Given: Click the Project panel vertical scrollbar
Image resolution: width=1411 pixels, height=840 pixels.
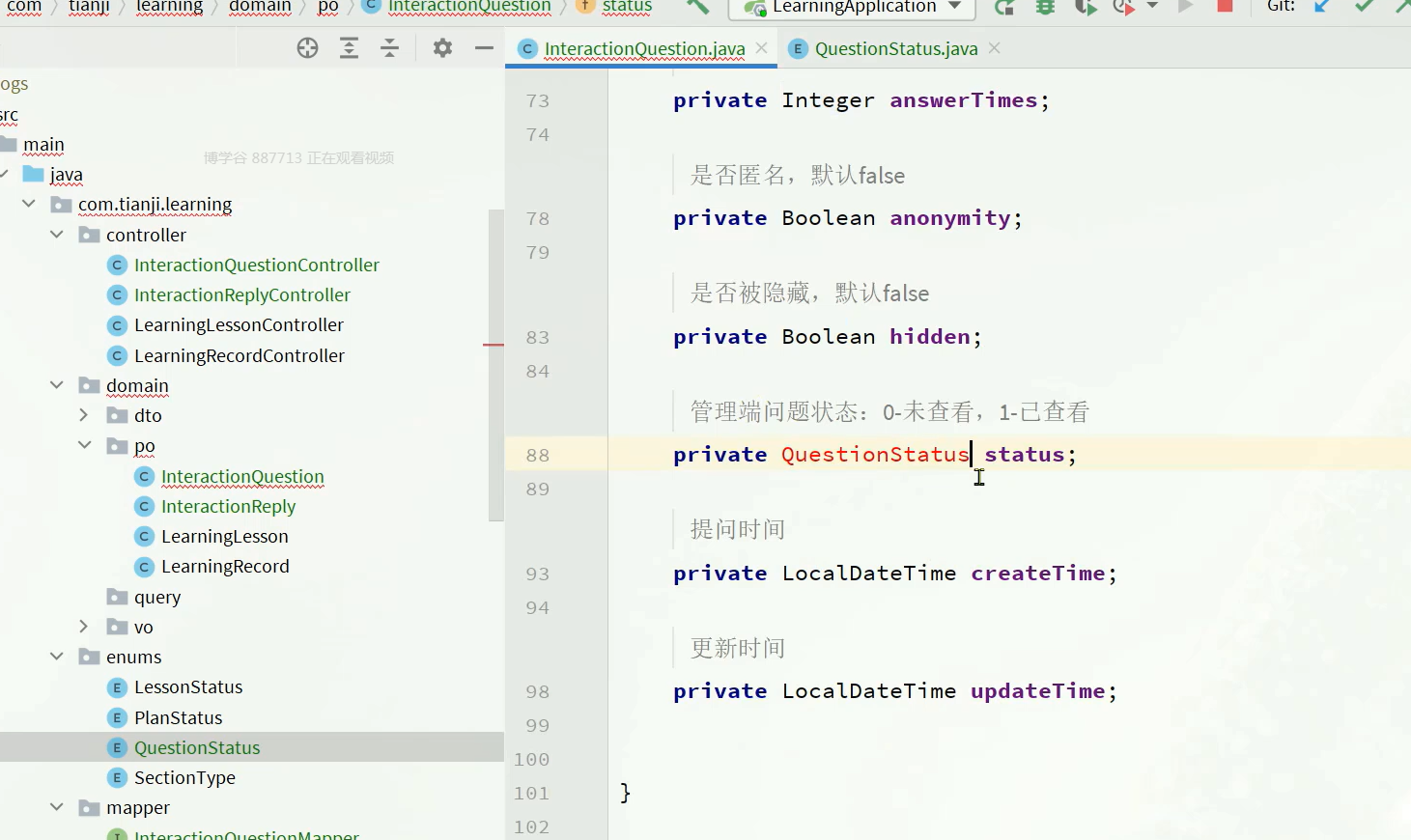Looking at the screenshot, I should click(496, 365).
